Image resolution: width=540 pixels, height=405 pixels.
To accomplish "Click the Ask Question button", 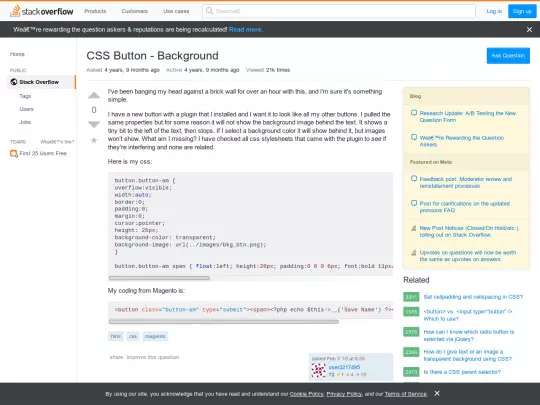I will (x=508, y=55).
